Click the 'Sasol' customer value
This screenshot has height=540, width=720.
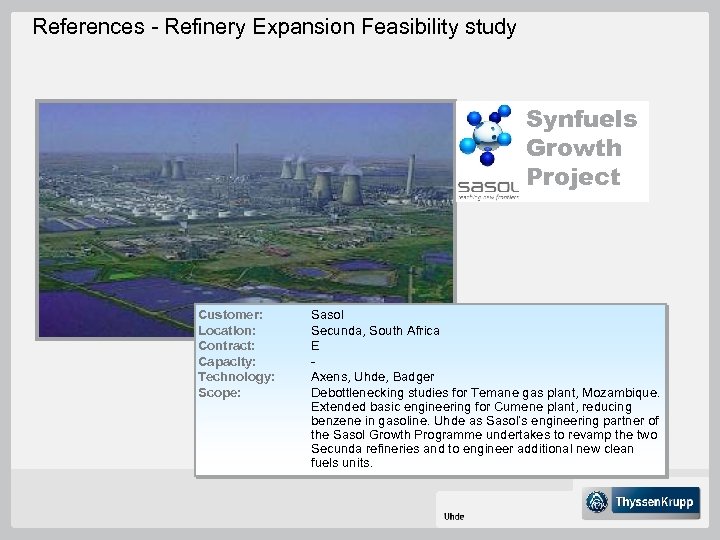point(327,315)
